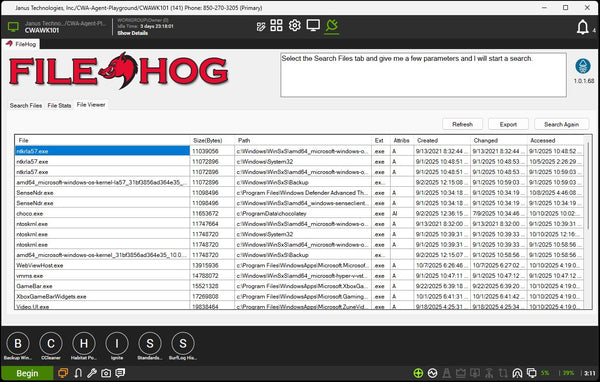Image resolution: width=600 pixels, height=382 pixels.
Task: Open the four-squares dashboard icon
Action: pyautogui.click(x=276, y=25)
